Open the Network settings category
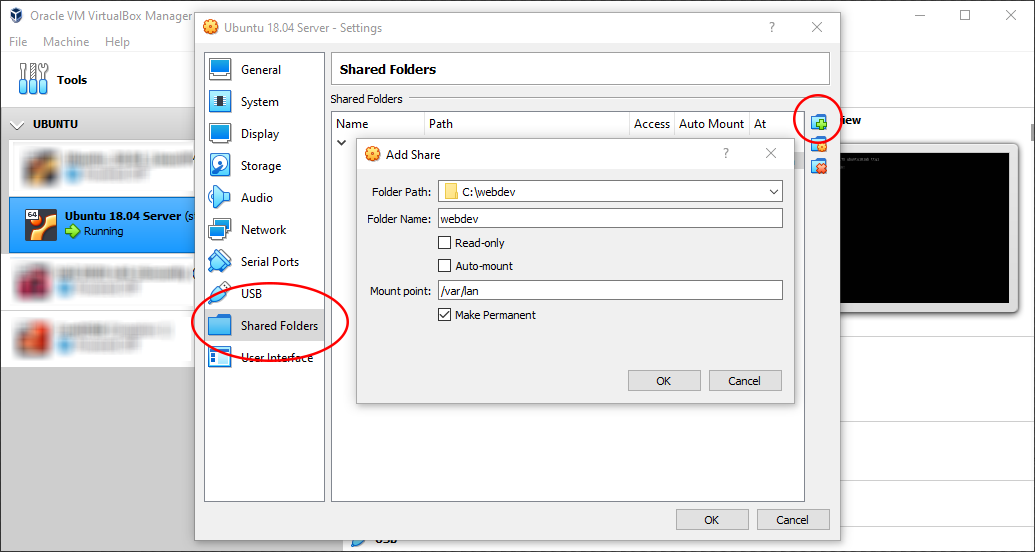 coord(264,230)
